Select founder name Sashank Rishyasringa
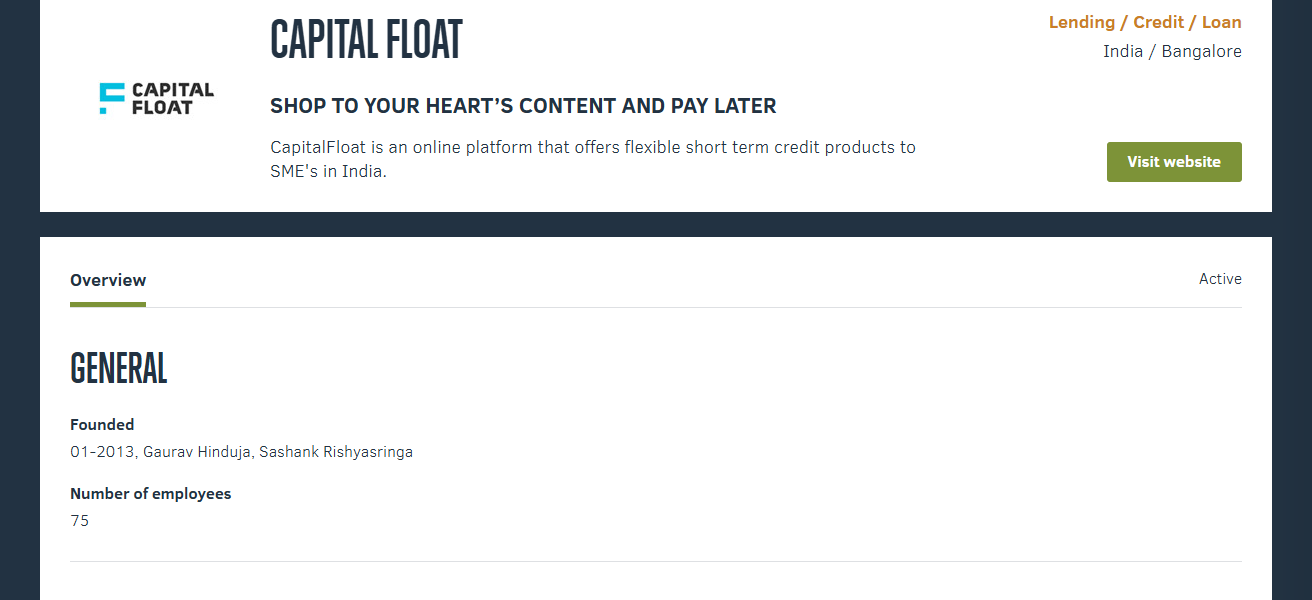The width and height of the screenshot is (1312, 600). tap(337, 451)
